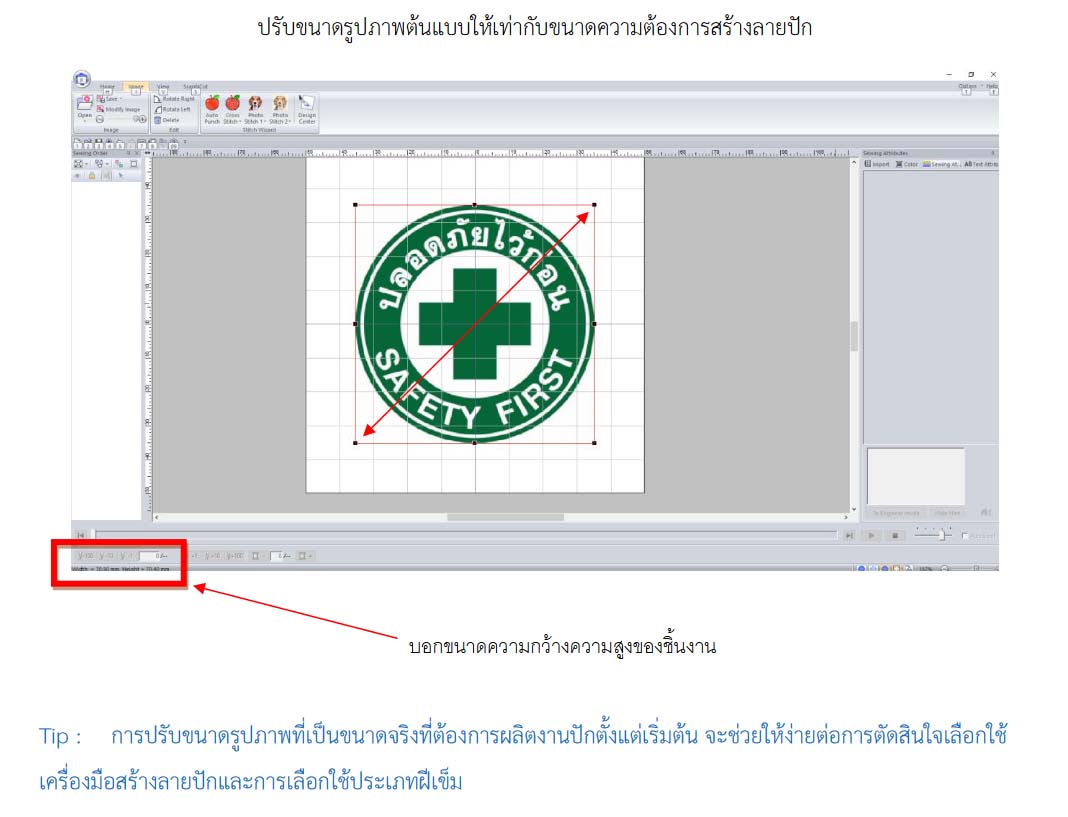This screenshot has height=817, width=1068.
Task: Launch Photo Stitch 2 wizard
Action: [280, 109]
